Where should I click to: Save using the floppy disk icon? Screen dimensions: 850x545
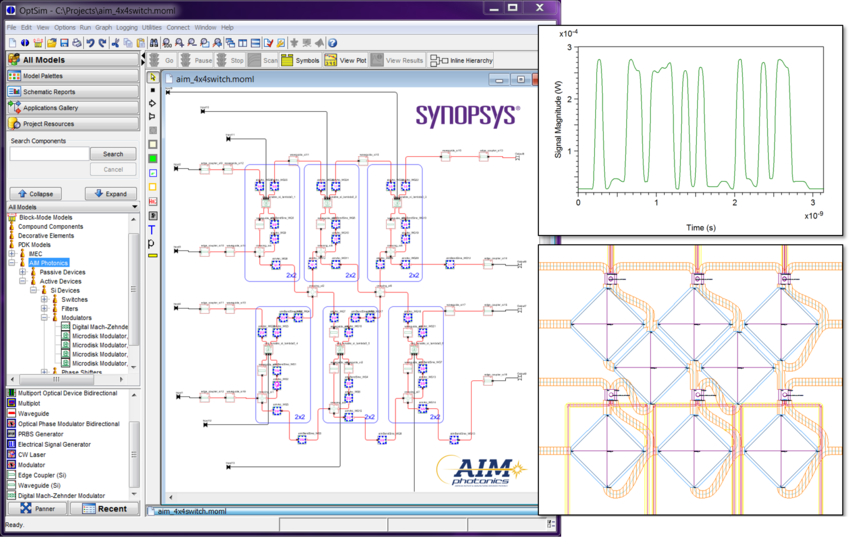point(64,43)
